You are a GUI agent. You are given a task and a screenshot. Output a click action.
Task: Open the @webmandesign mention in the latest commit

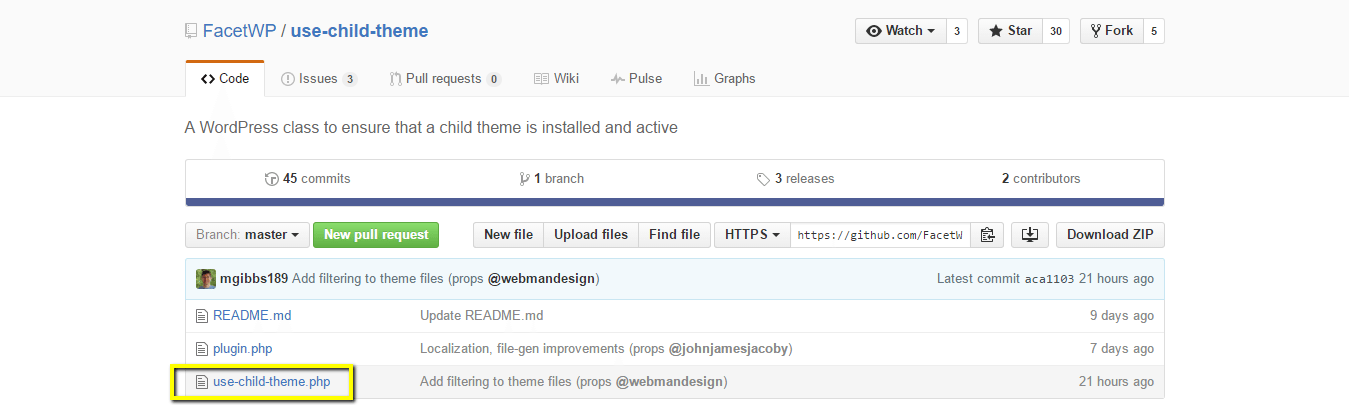click(x=542, y=279)
